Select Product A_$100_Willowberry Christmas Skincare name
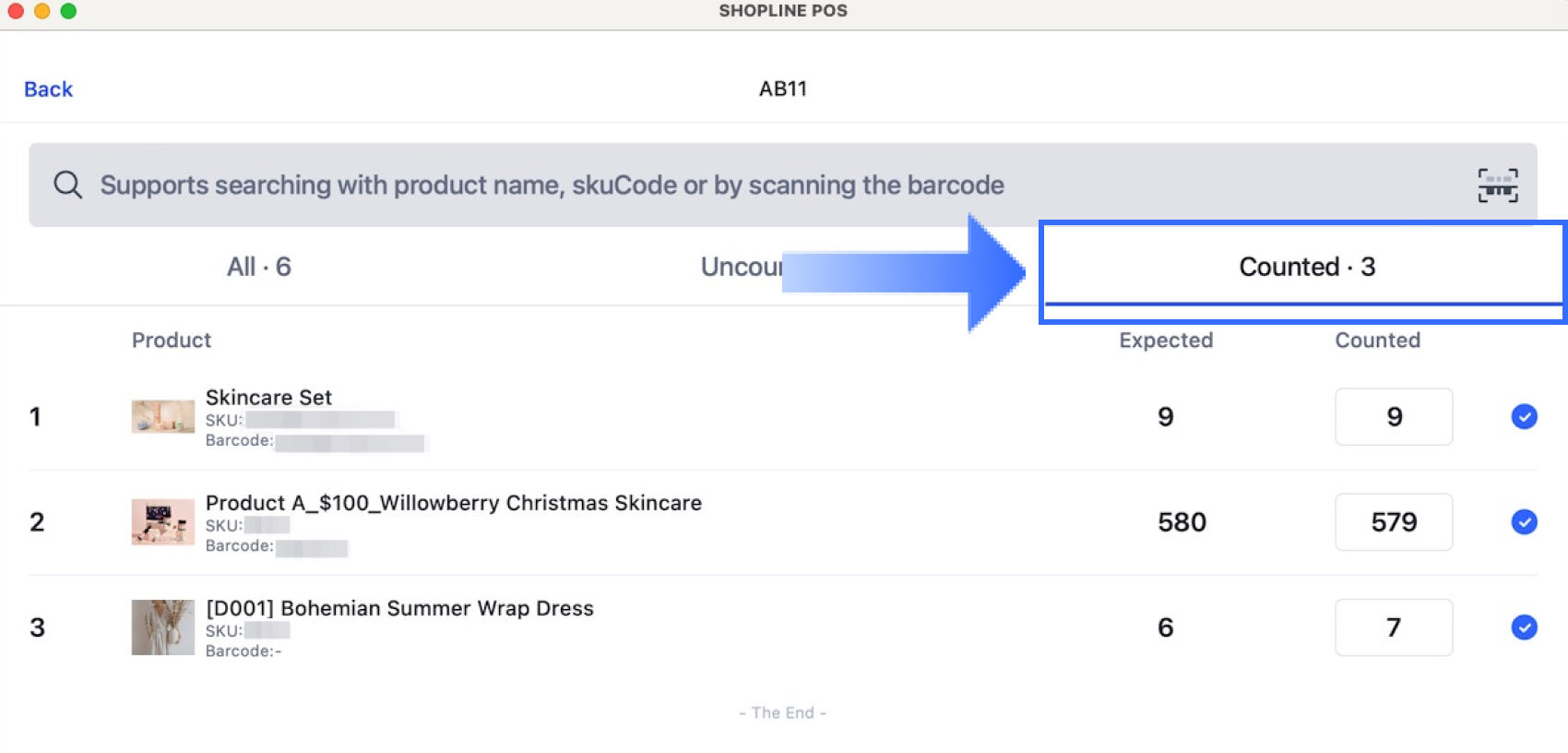Viewport: 1568px width, 753px height. pyautogui.click(x=453, y=503)
